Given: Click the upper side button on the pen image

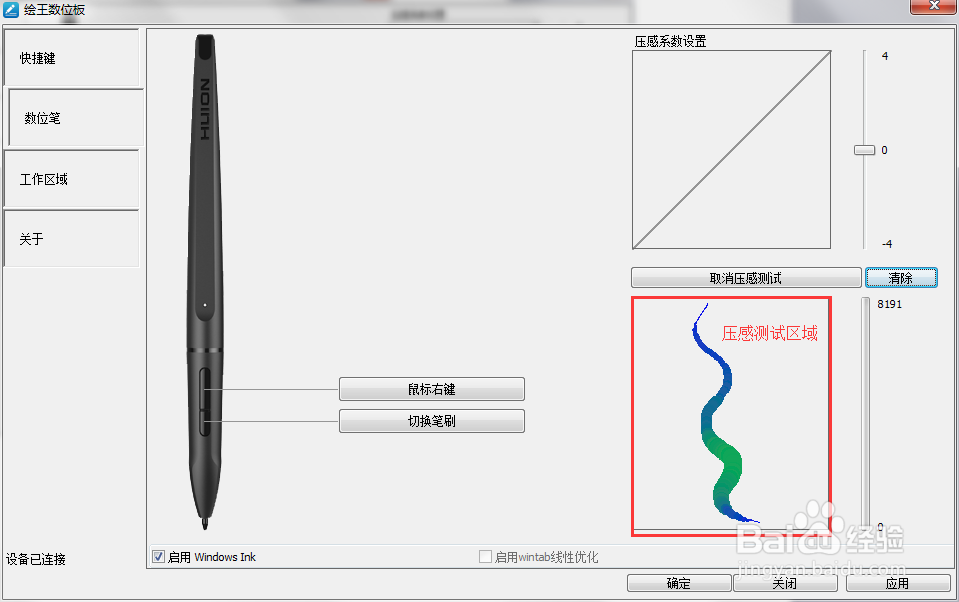Looking at the screenshot, I should [x=205, y=388].
